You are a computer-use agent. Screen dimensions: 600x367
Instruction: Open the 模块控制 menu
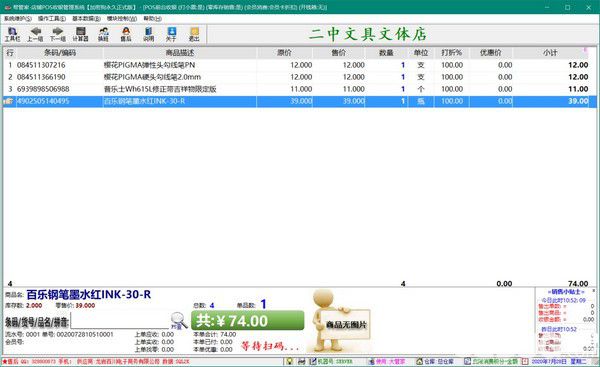[121, 18]
